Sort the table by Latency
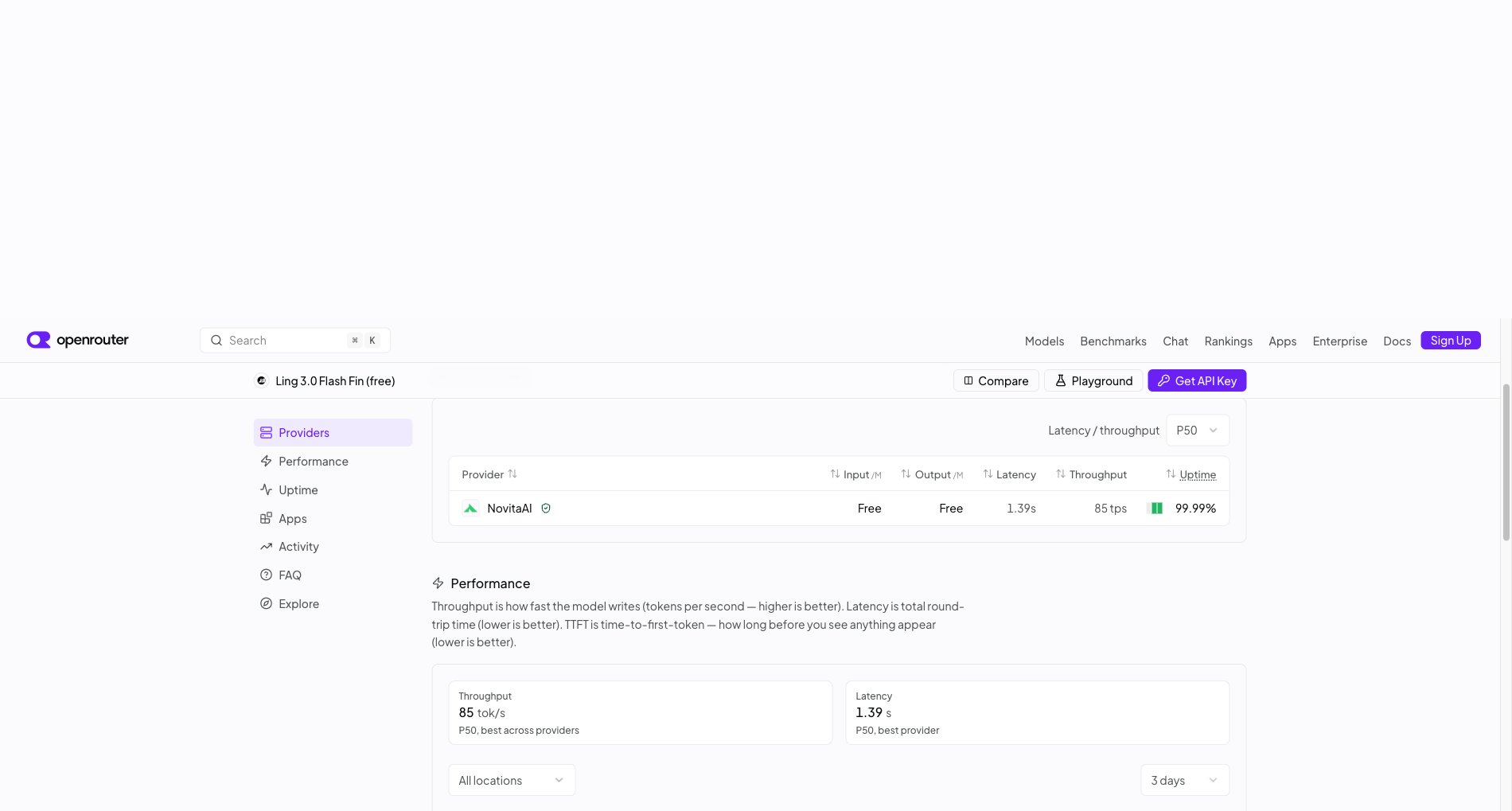 [x=1009, y=474]
